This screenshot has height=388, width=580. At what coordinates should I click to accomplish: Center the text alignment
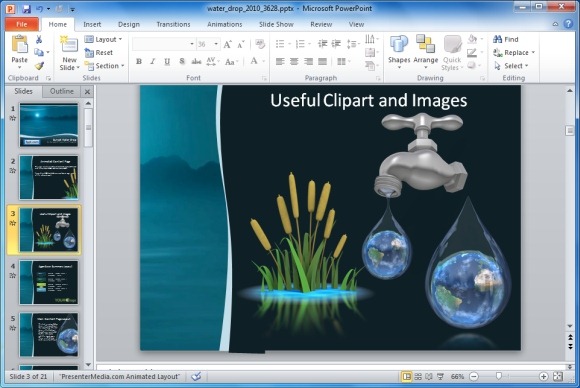click(294, 61)
